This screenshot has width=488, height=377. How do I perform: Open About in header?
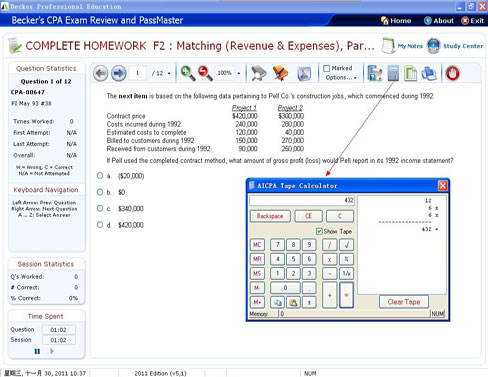click(439, 21)
